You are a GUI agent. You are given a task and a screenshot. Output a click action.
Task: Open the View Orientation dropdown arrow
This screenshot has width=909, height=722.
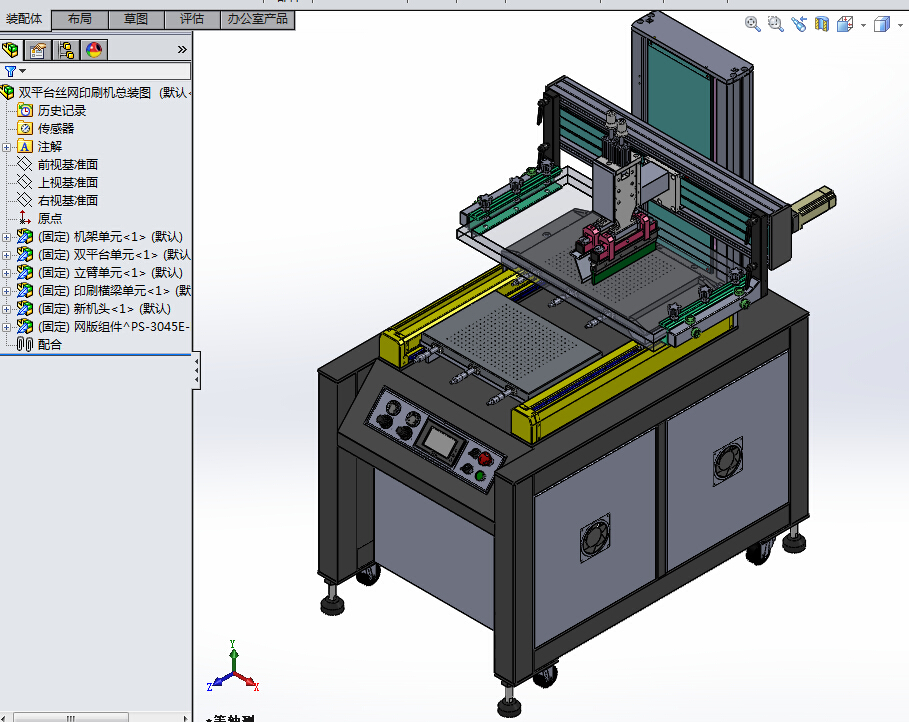click(x=863, y=25)
